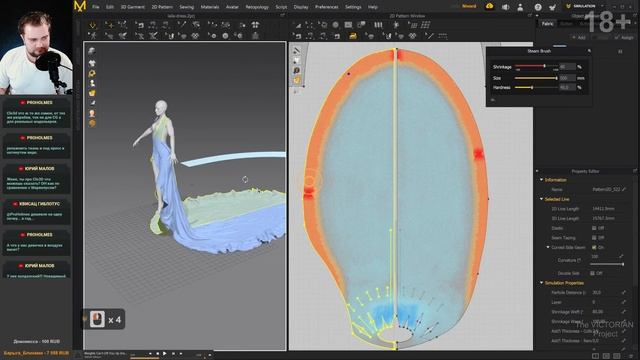Image resolution: width=640 pixels, height=360 pixels.
Task: Click the pattern Name value field
Action: coord(606,189)
